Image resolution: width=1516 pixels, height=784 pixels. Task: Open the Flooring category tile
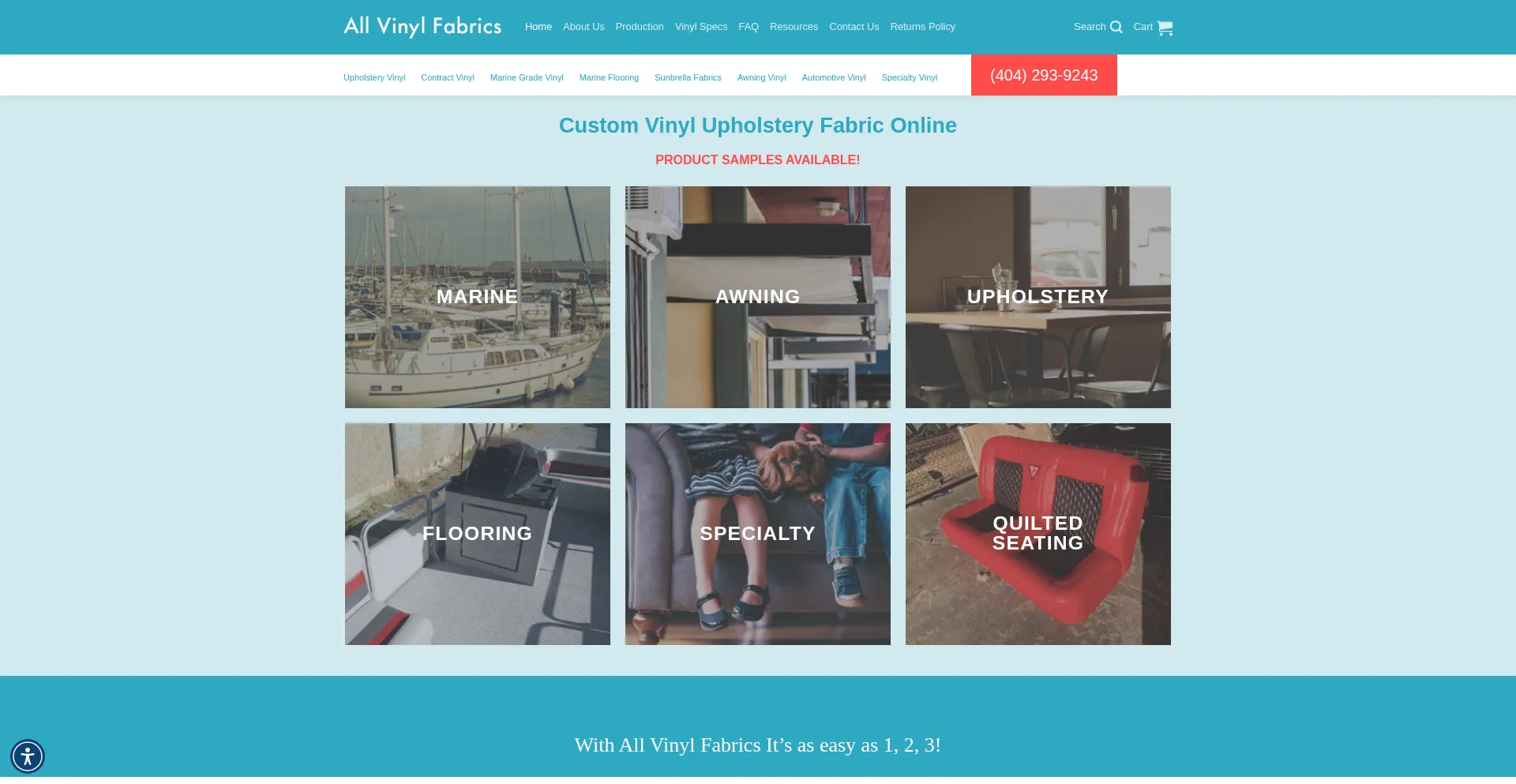pyautogui.click(x=478, y=534)
